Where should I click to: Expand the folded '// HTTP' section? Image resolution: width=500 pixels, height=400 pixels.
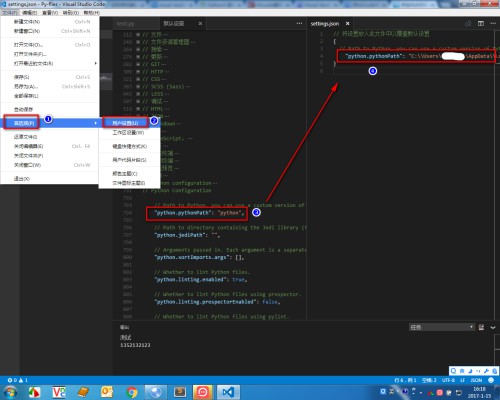pyautogui.click(x=138, y=72)
